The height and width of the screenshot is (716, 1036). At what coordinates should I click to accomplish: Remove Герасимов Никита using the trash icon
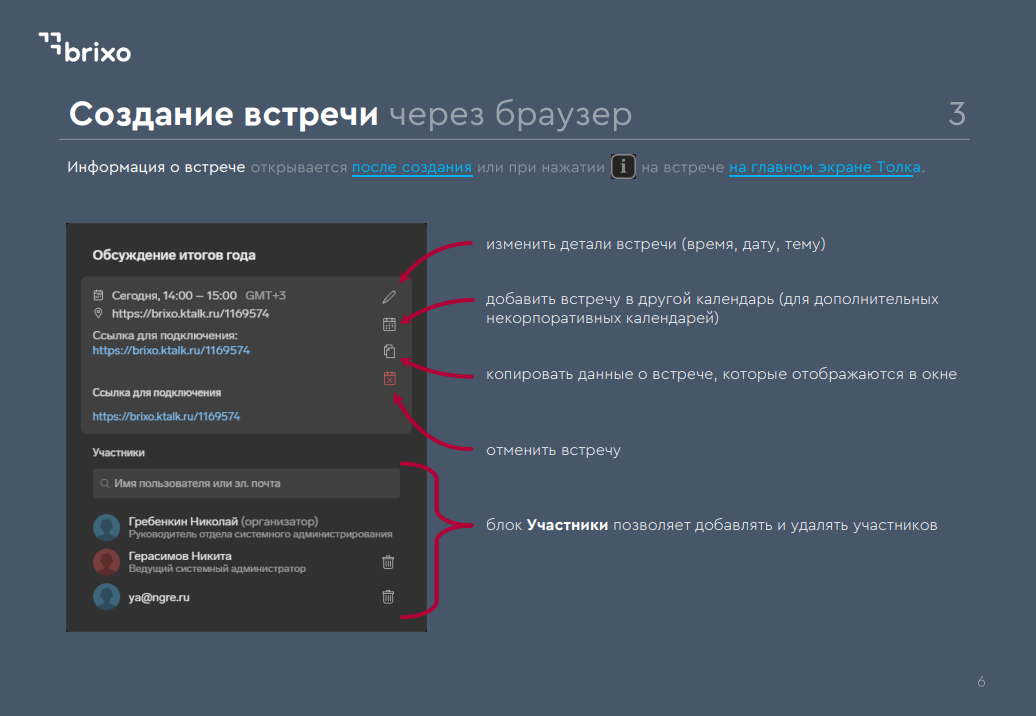(x=388, y=562)
